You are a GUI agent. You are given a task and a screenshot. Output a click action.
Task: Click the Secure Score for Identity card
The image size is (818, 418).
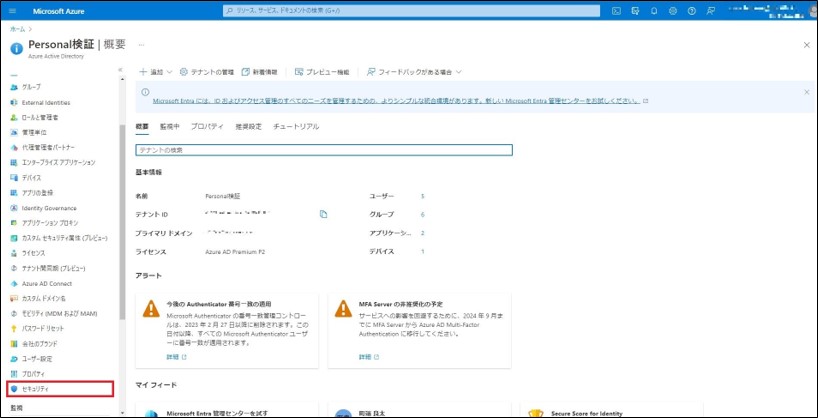coord(610,410)
